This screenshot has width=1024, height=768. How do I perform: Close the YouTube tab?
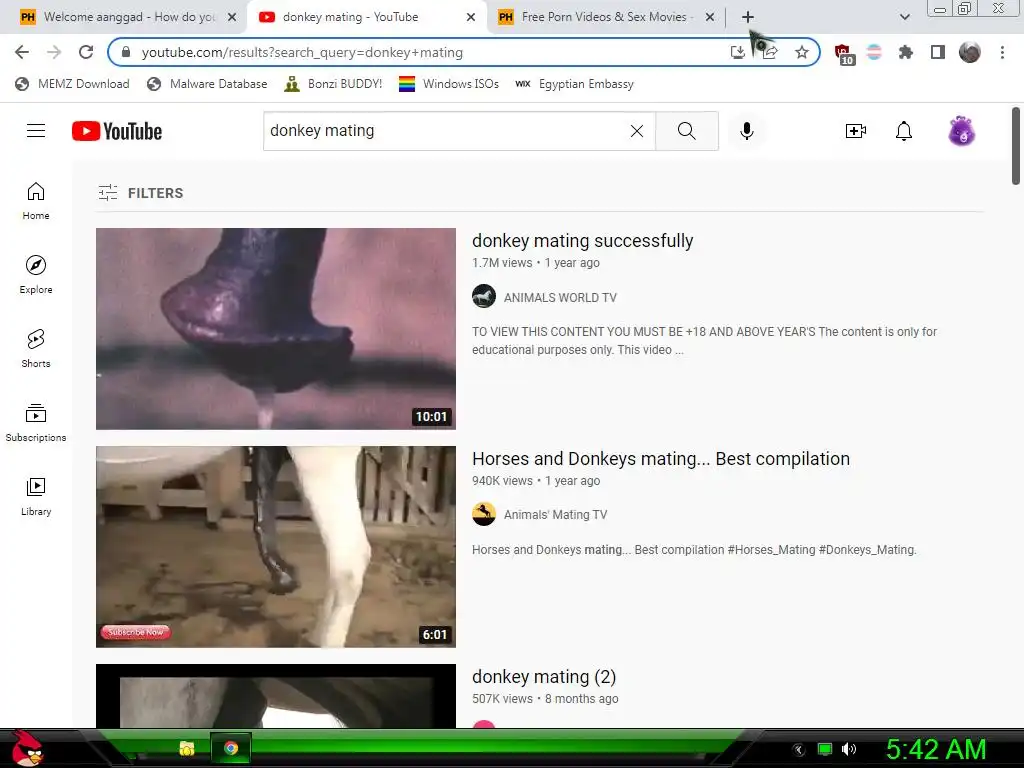point(471,17)
